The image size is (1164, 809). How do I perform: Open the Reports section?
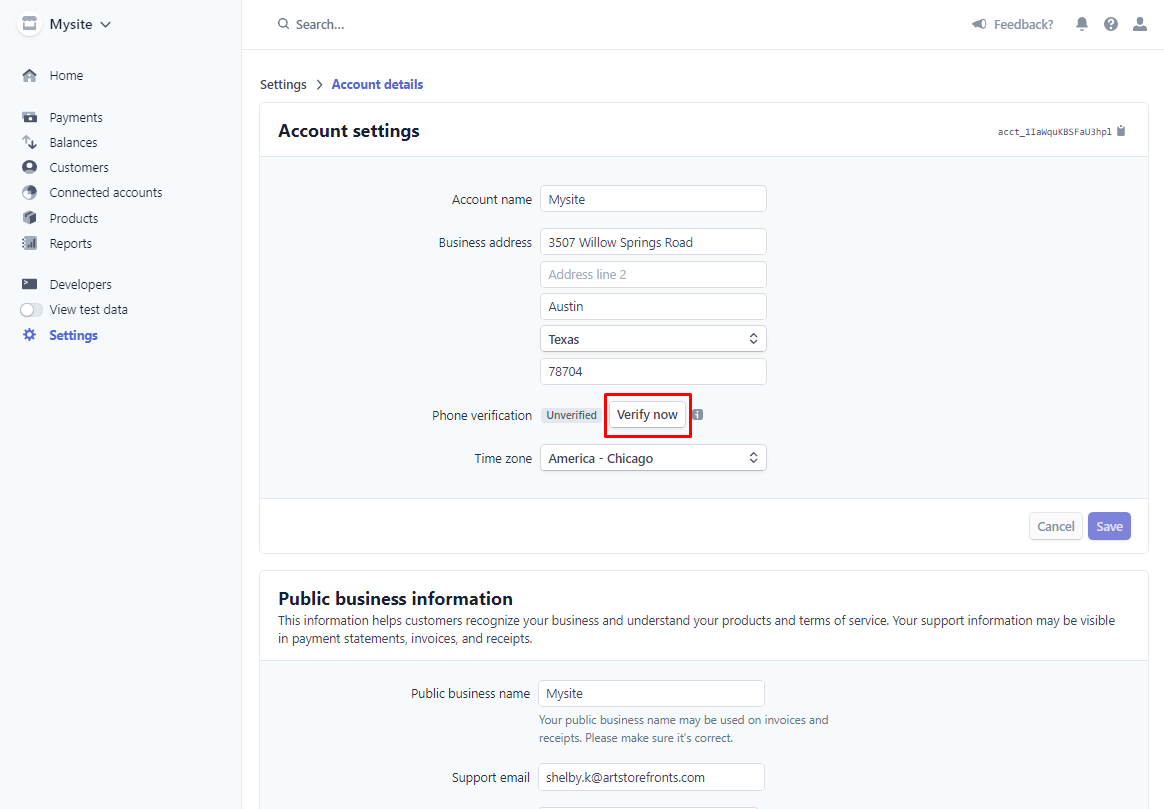pos(72,243)
